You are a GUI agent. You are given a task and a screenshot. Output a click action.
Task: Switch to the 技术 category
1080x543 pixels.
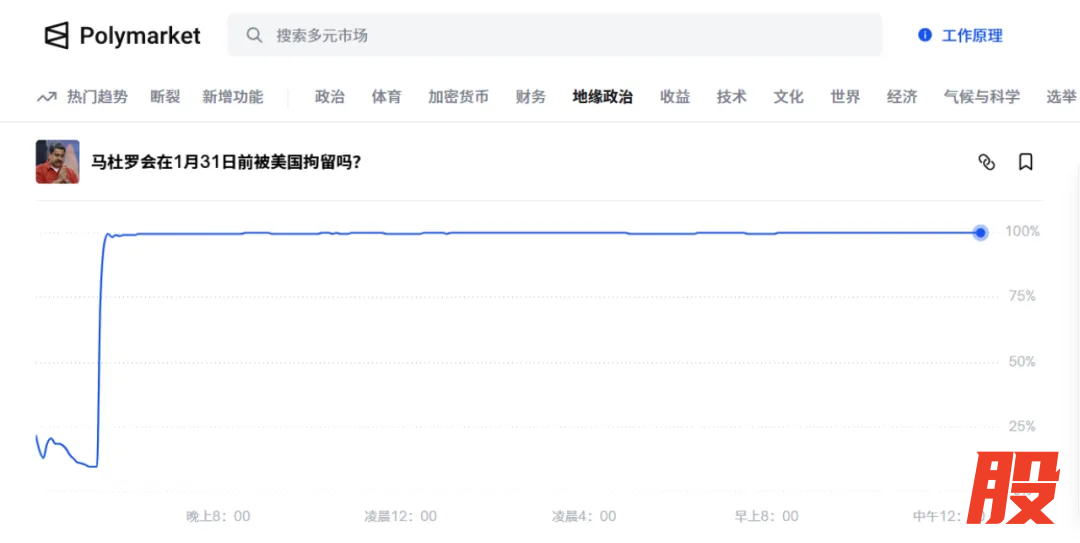731,97
